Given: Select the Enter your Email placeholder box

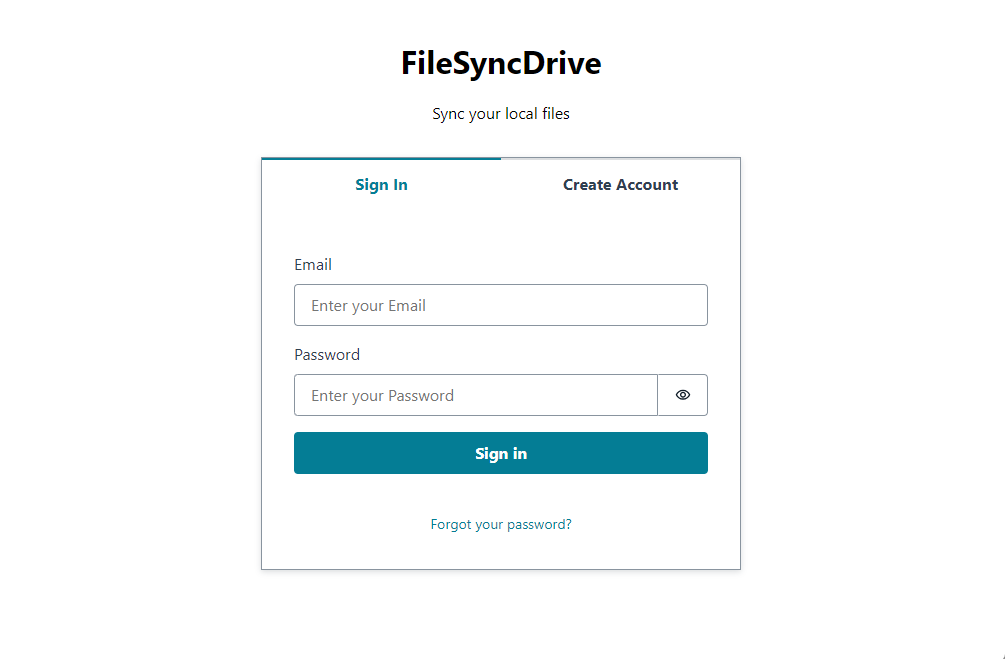Looking at the screenshot, I should tap(500, 305).
